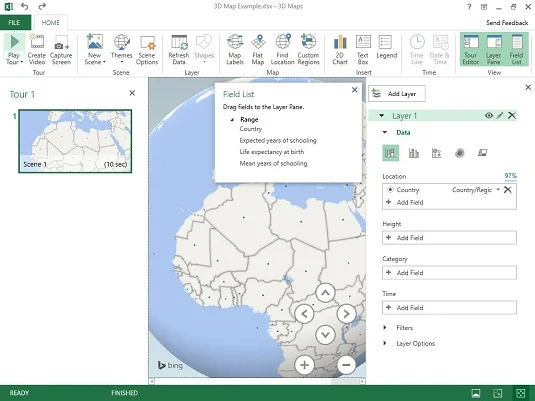Add Field under Location
This screenshot has width=535, height=401.
(449, 202)
